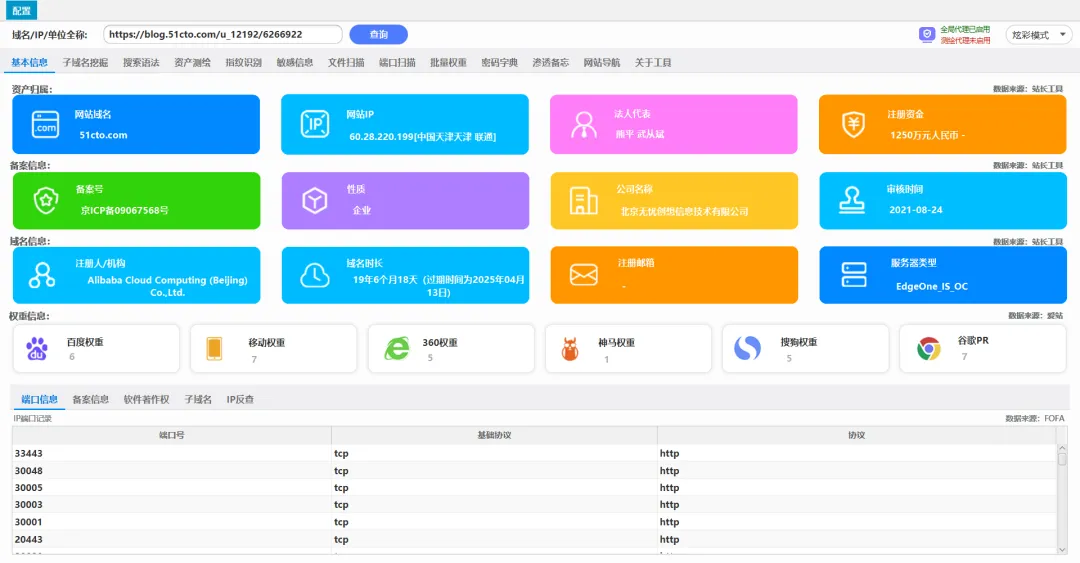Screen dimensions: 1080x563
Task: Click the Baidu weight paw icon
Action: [x=37, y=348]
